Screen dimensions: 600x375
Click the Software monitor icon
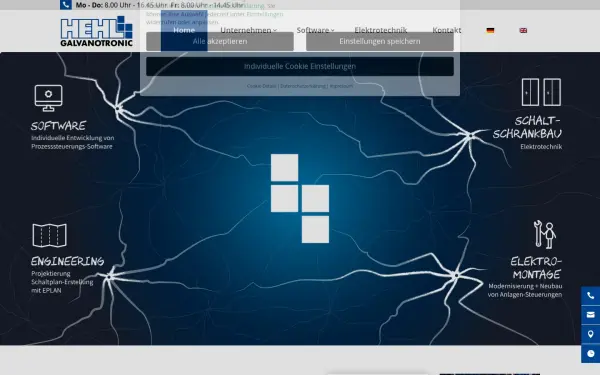click(48, 98)
